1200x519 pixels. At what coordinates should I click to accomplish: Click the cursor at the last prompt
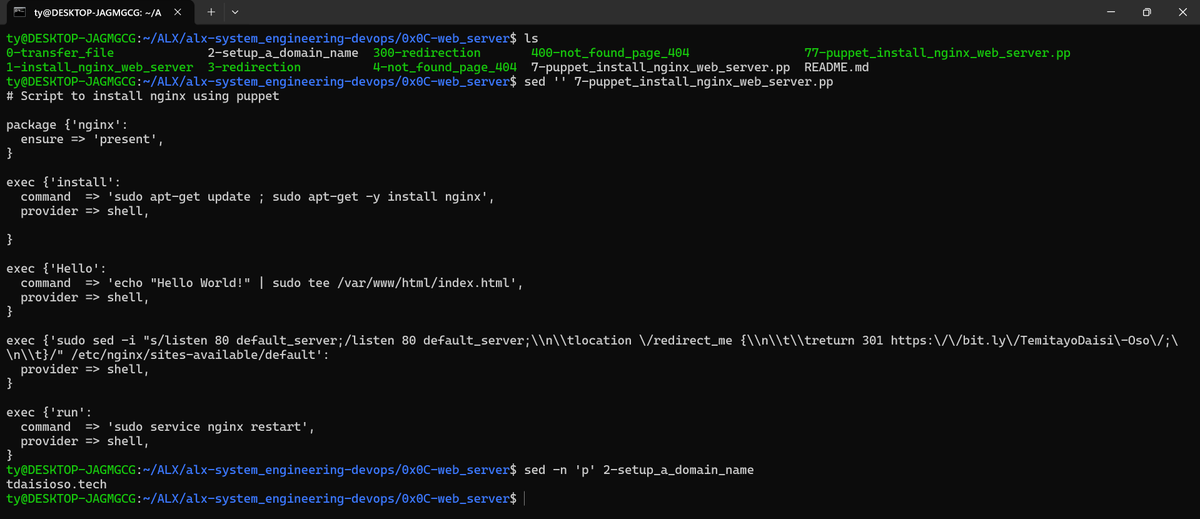click(x=525, y=498)
